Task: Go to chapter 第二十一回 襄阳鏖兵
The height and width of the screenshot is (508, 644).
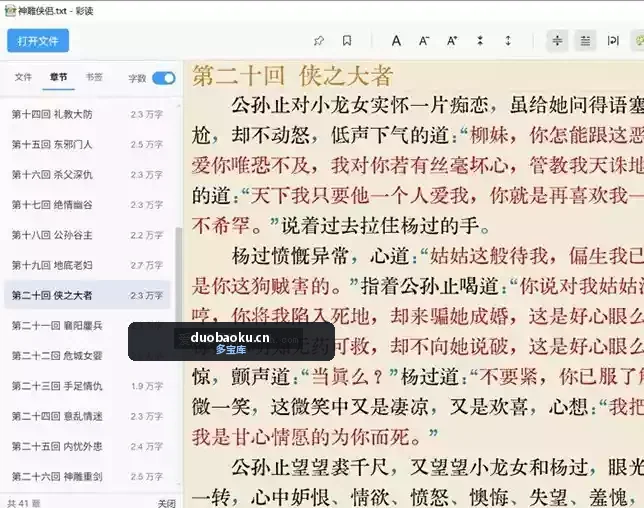Action: (87, 326)
